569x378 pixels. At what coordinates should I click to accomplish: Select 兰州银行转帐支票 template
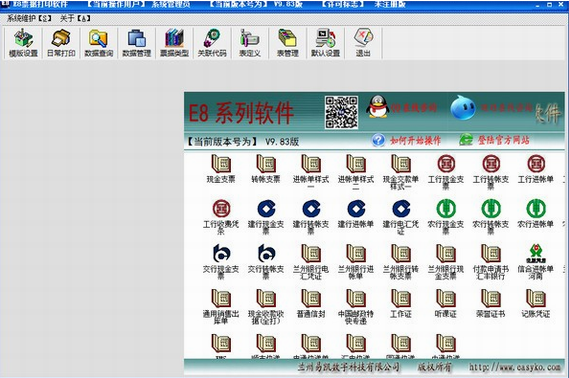click(x=401, y=262)
